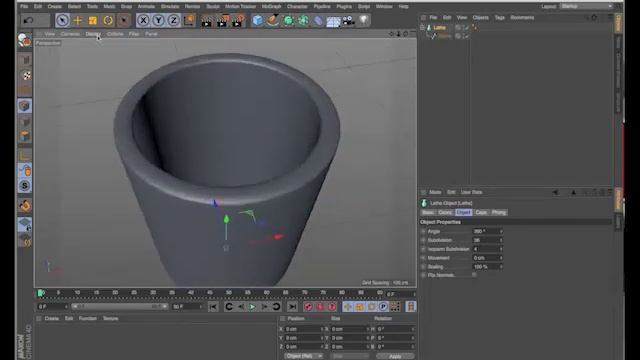Click the Record Active Objects button
Screen dimensions: 640x360
coord(308,307)
